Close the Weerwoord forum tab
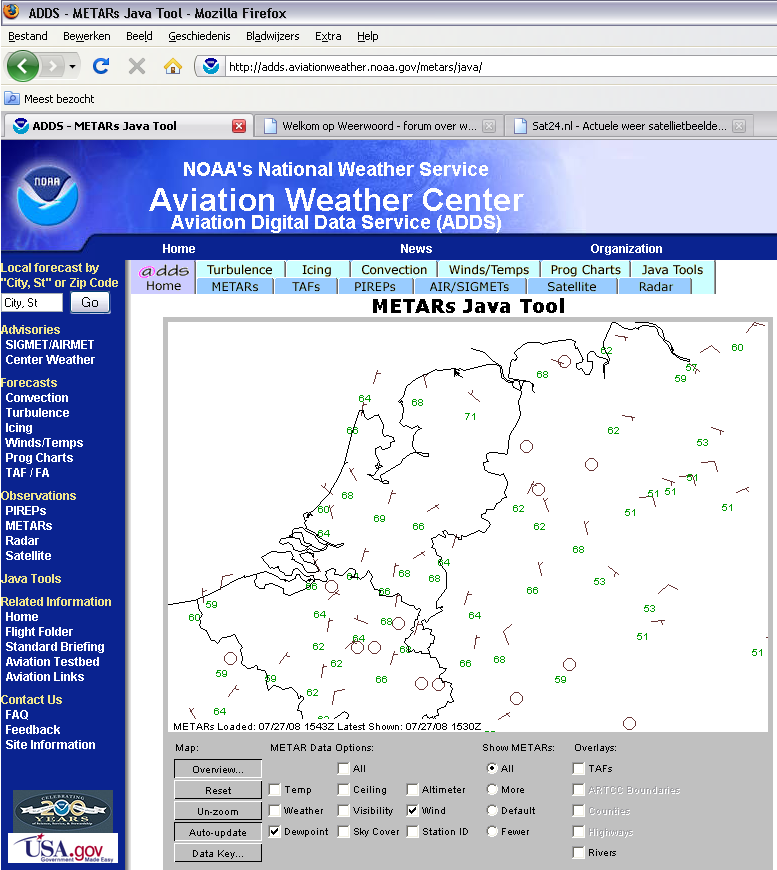This screenshot has height=870, width=777. coord(489,126)
